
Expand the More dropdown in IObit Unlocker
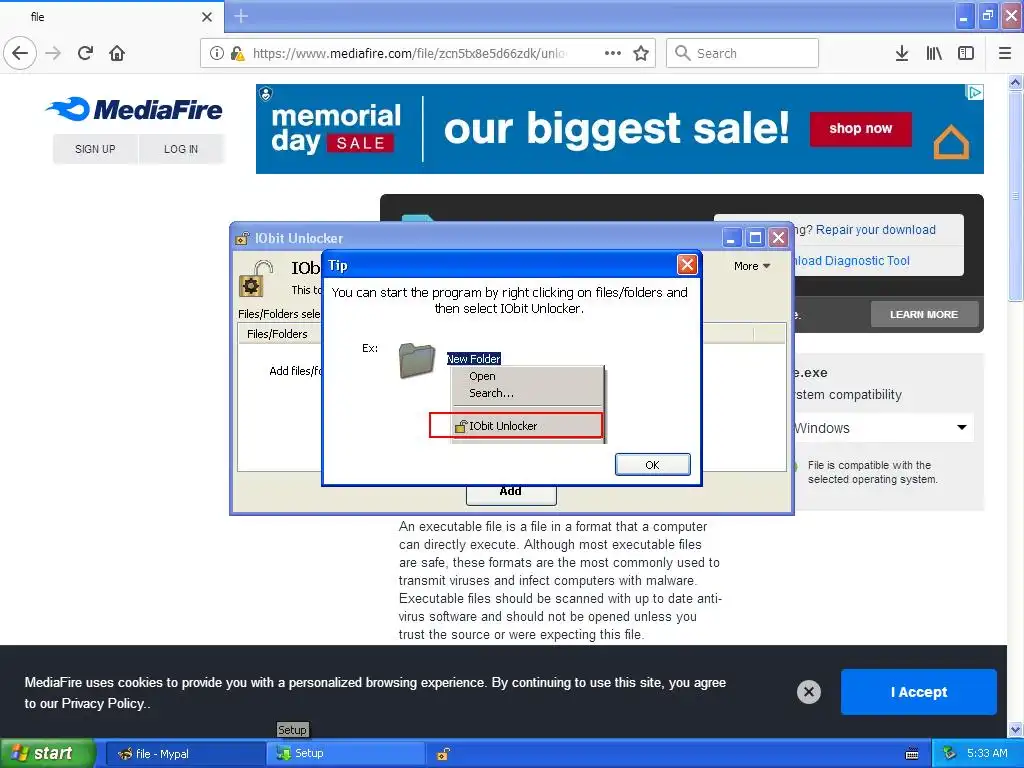[x=752, y=266]
